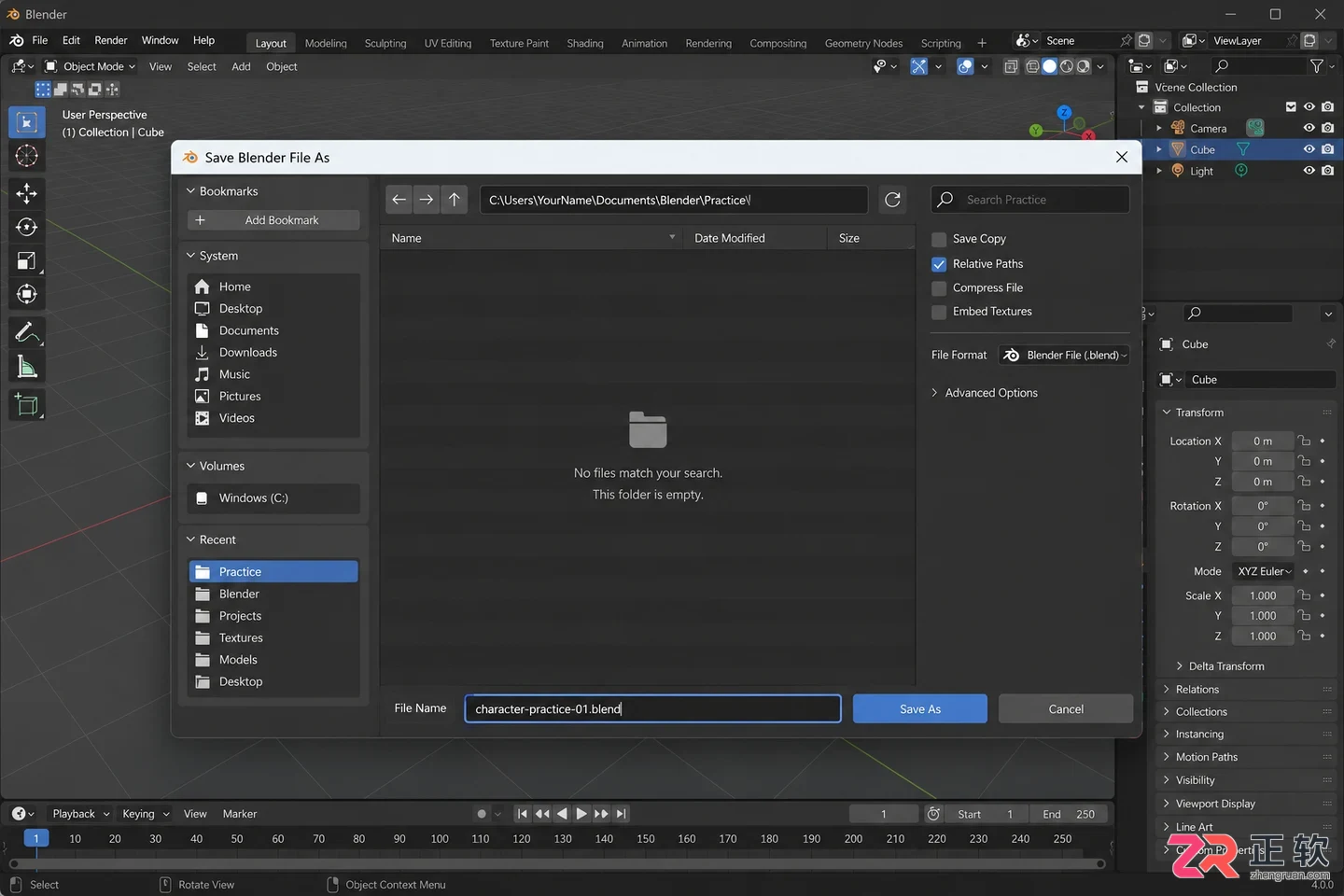This screenshot has width=1344, height=896.
Task: Hide Cube in viewport eye icon
Action: [x=1309, y=149]
